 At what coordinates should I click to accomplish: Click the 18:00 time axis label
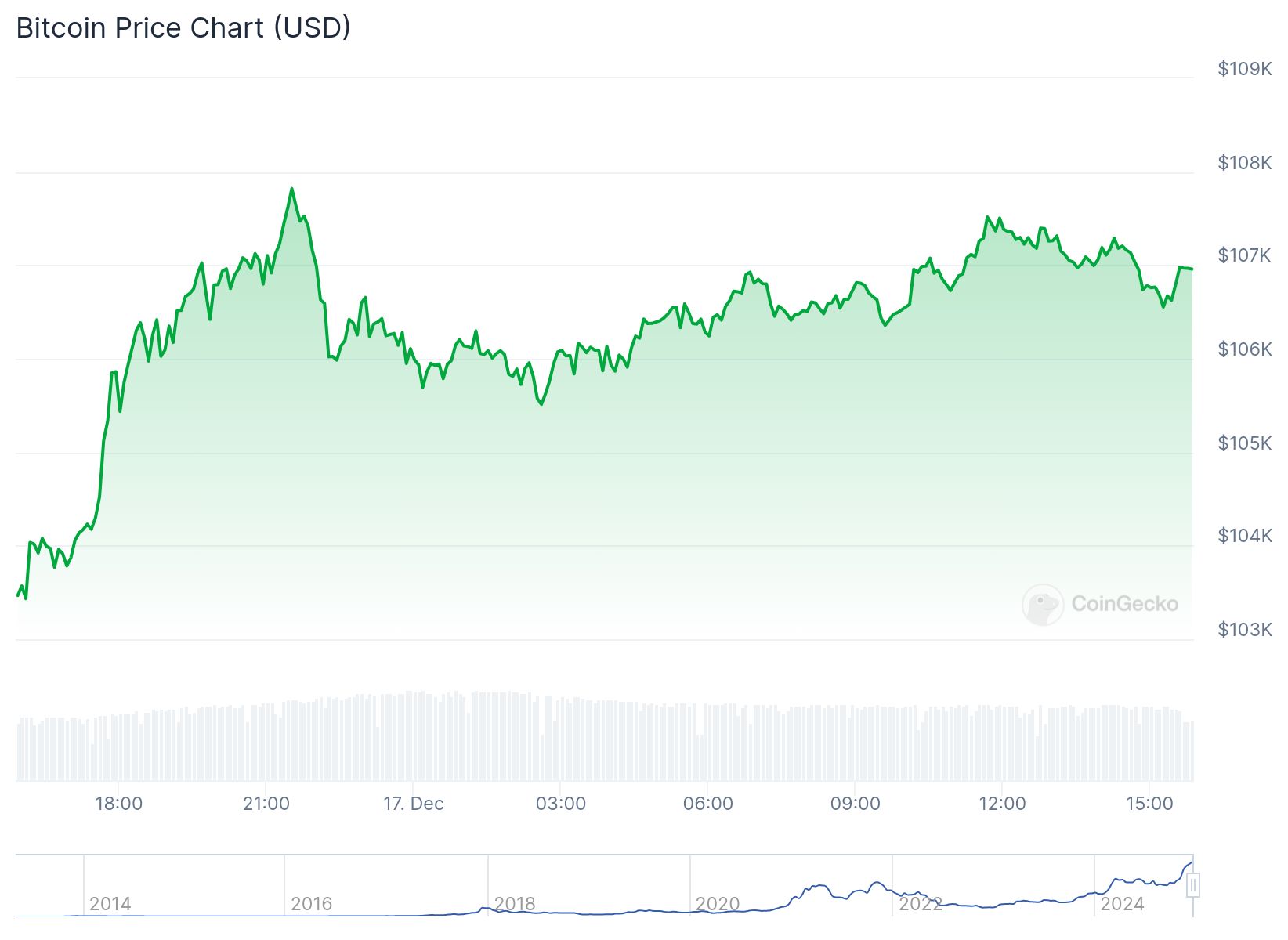[119, 804]
